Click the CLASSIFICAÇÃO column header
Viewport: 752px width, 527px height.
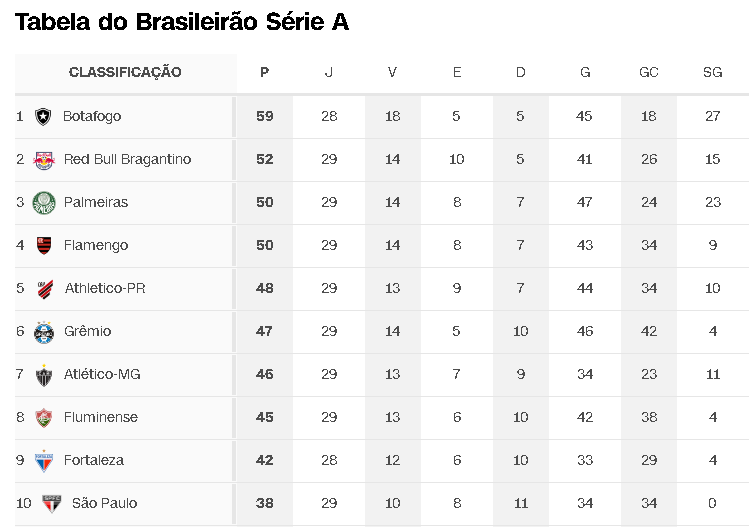coord(125,72)
